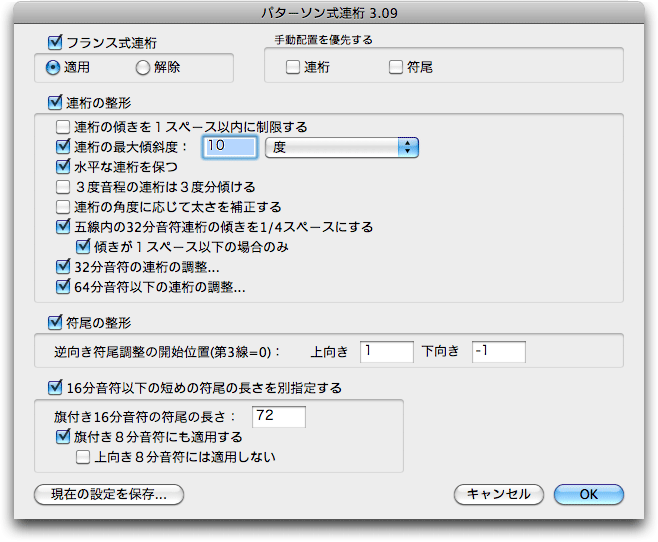Image resolution: width=658 pixels, height=542 pixels.
Task: Open the 度 unit dropdown
Action: 342,147
